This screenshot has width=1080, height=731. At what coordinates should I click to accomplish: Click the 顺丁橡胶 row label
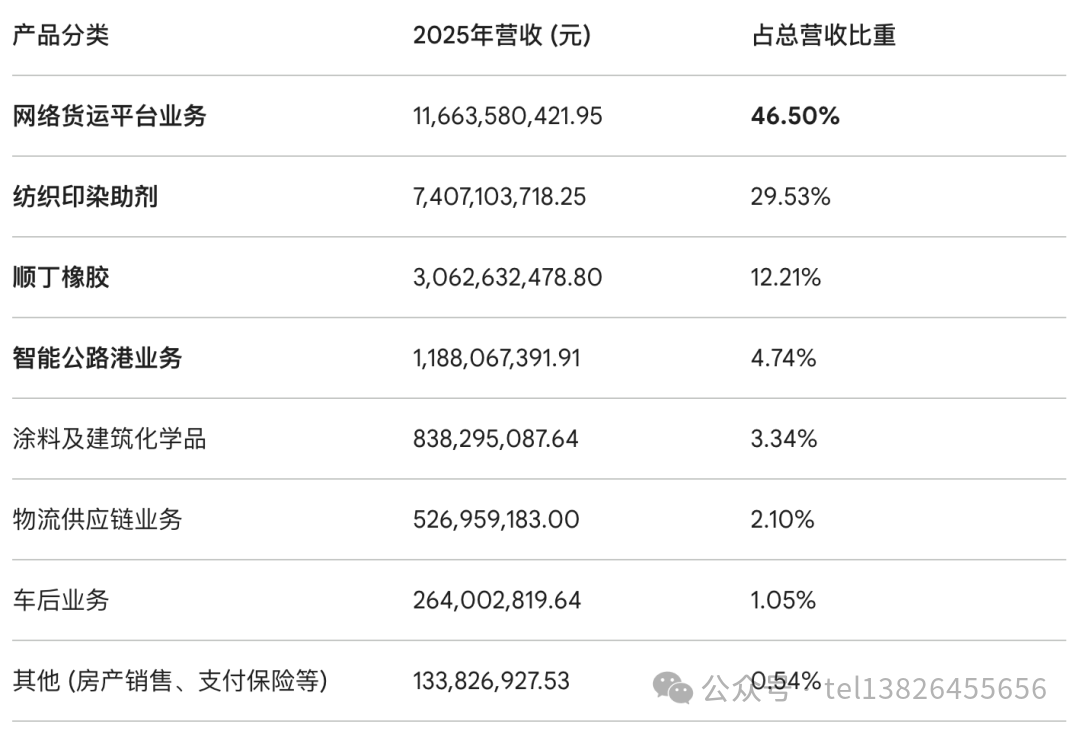pos(61,277)
